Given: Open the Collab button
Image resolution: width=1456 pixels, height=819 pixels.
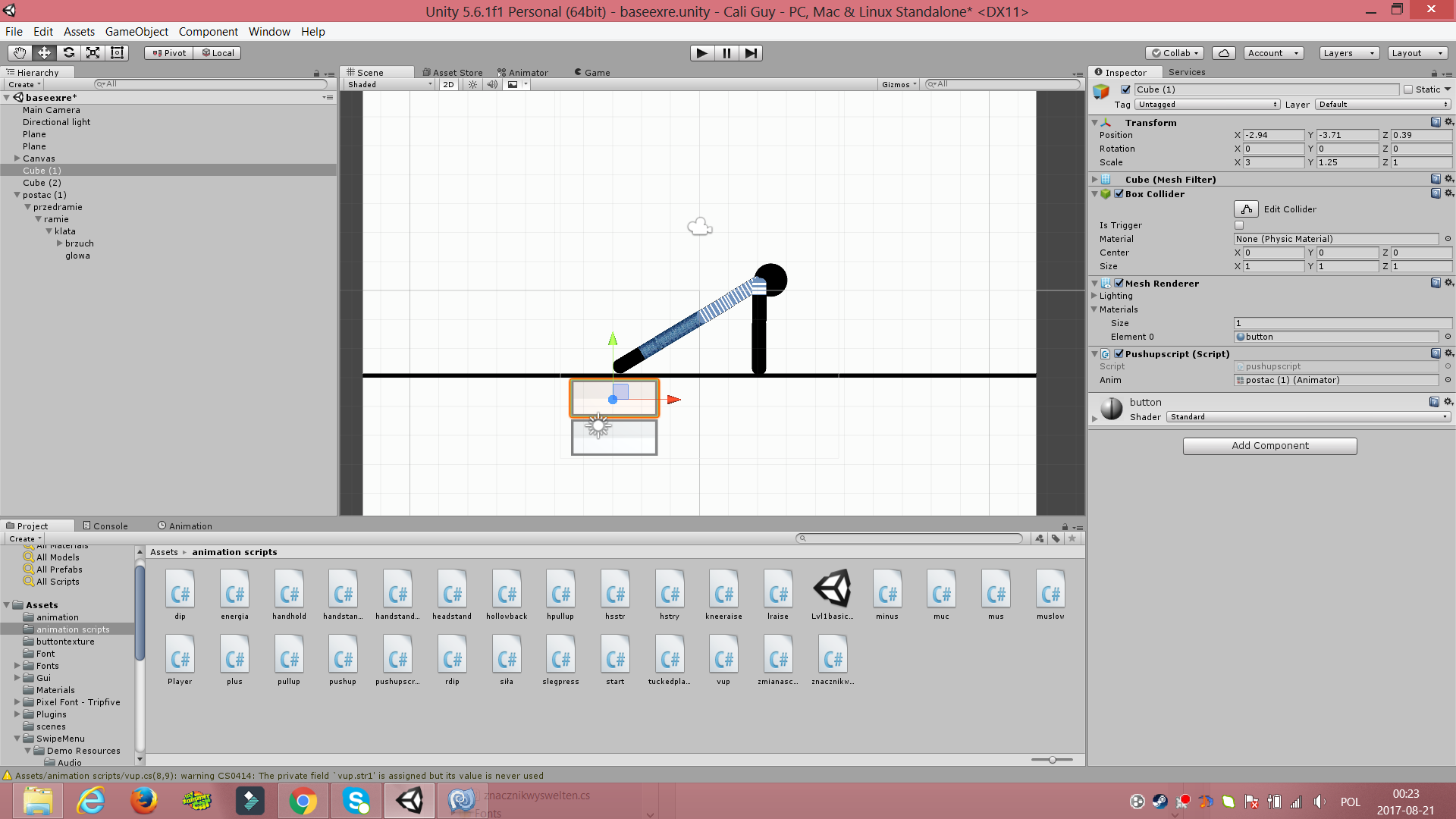Looking at the screenshot, I should [1175, 53].
